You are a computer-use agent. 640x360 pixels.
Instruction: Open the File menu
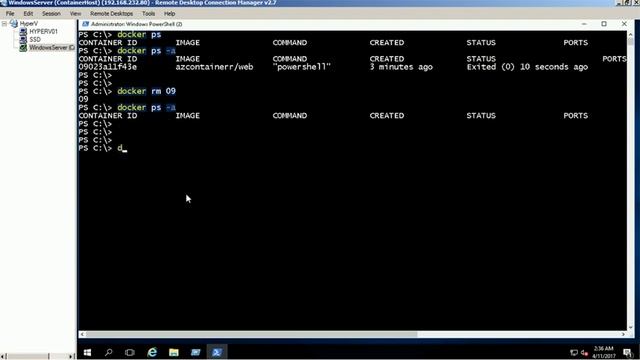click(10, 13)
